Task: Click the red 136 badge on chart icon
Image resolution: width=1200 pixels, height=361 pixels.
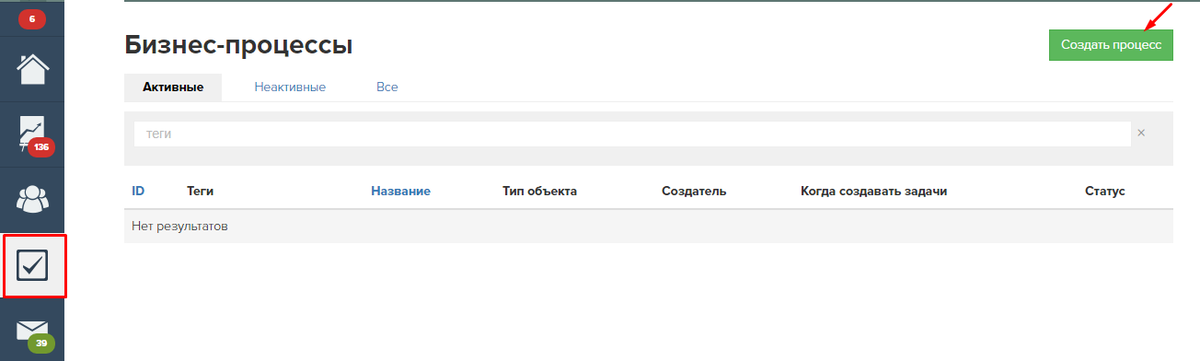Action: [x=41, y=147]
